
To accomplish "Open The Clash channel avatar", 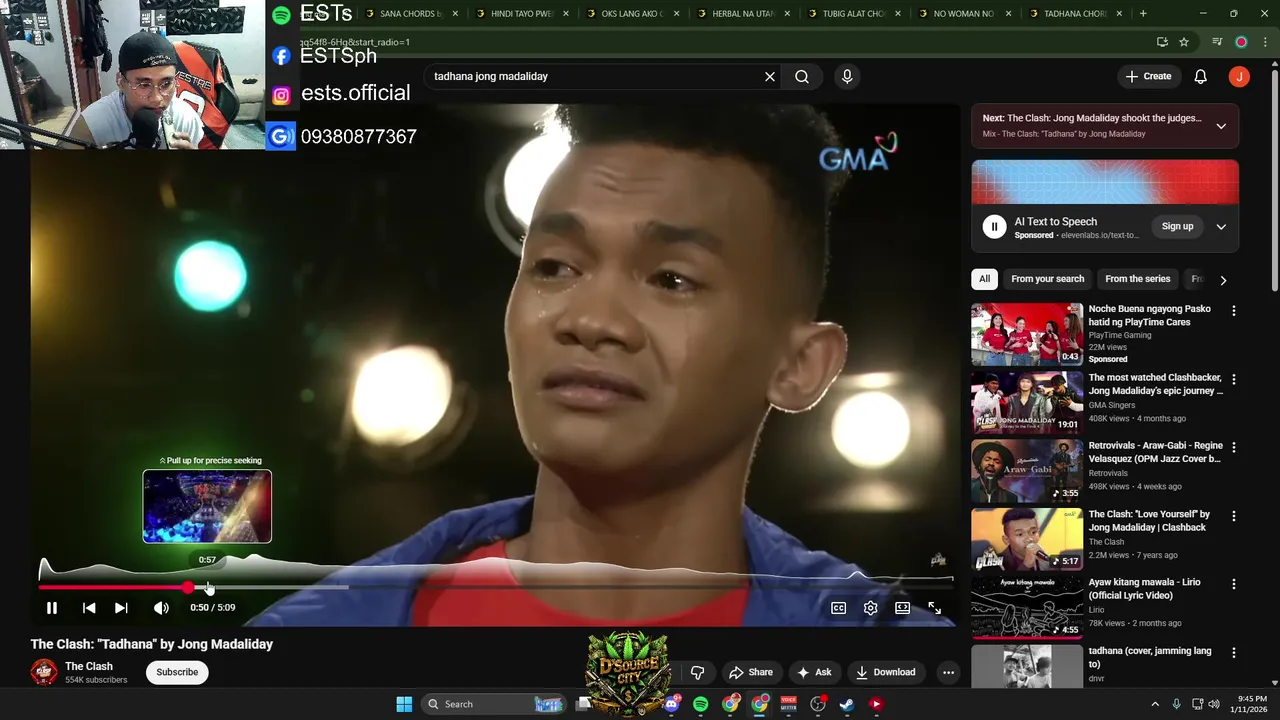I will (x=44, y=672).
